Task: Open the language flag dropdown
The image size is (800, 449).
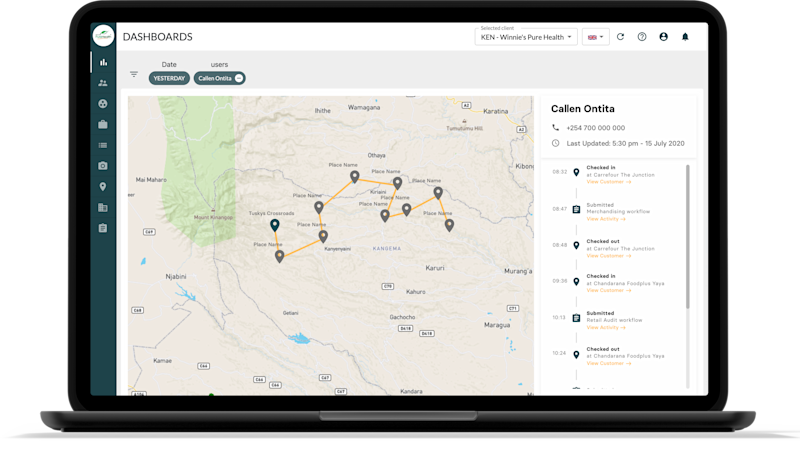Action: (595, 37)
